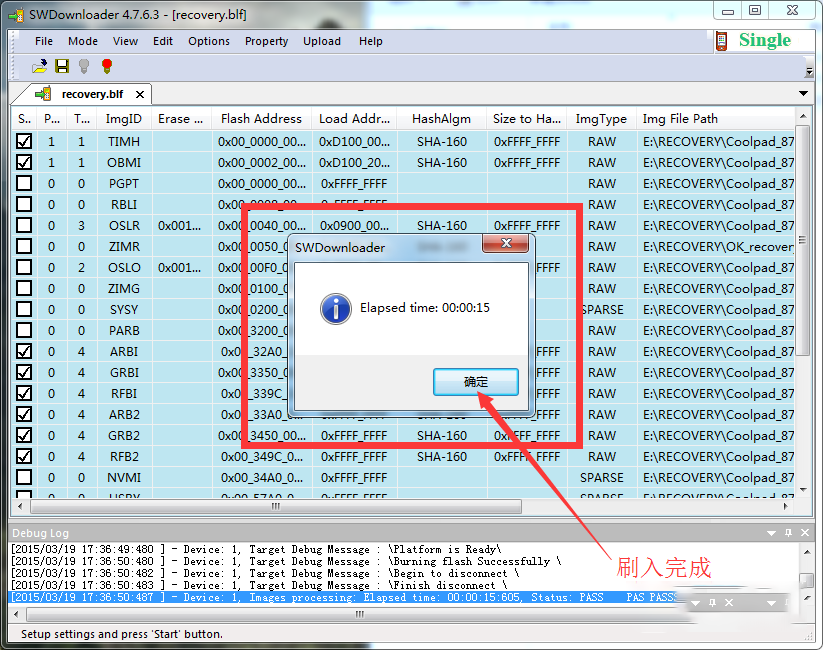
Task: Open the Debug Log panel dropdown menu
Action: click(x=771, y=533)
